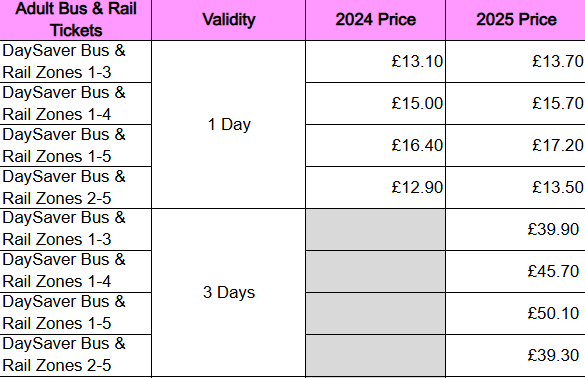
Task: Click the £13.10 price cell
Action: 375,62
